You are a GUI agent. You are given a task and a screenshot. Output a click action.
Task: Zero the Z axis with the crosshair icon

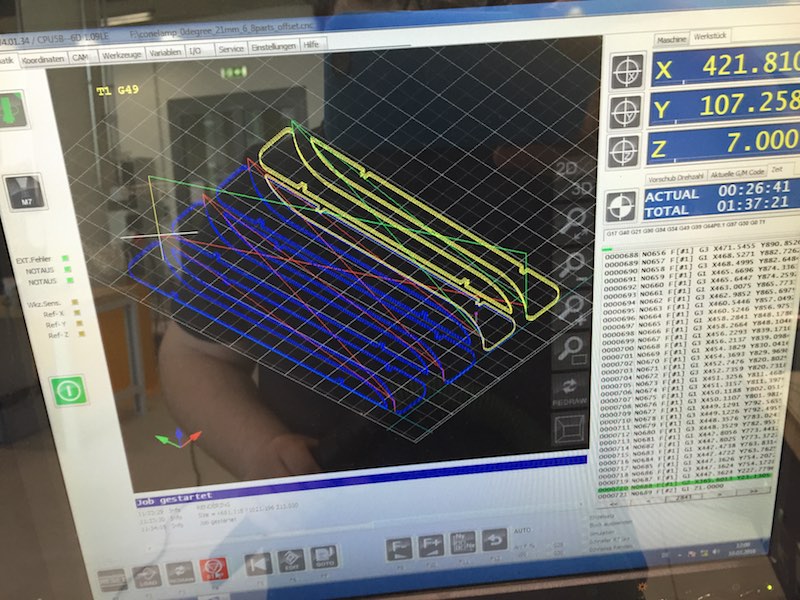[x=623, y=152]
